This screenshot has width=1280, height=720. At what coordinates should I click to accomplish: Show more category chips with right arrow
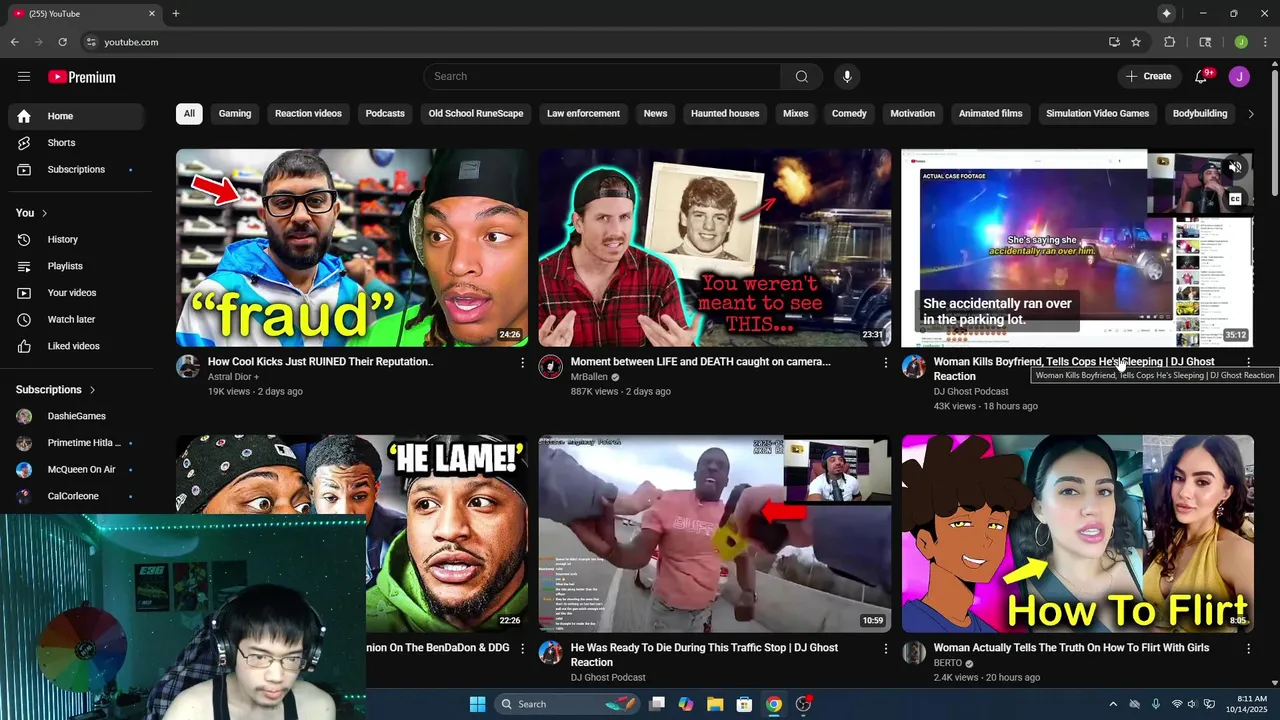coord(1251,114)
